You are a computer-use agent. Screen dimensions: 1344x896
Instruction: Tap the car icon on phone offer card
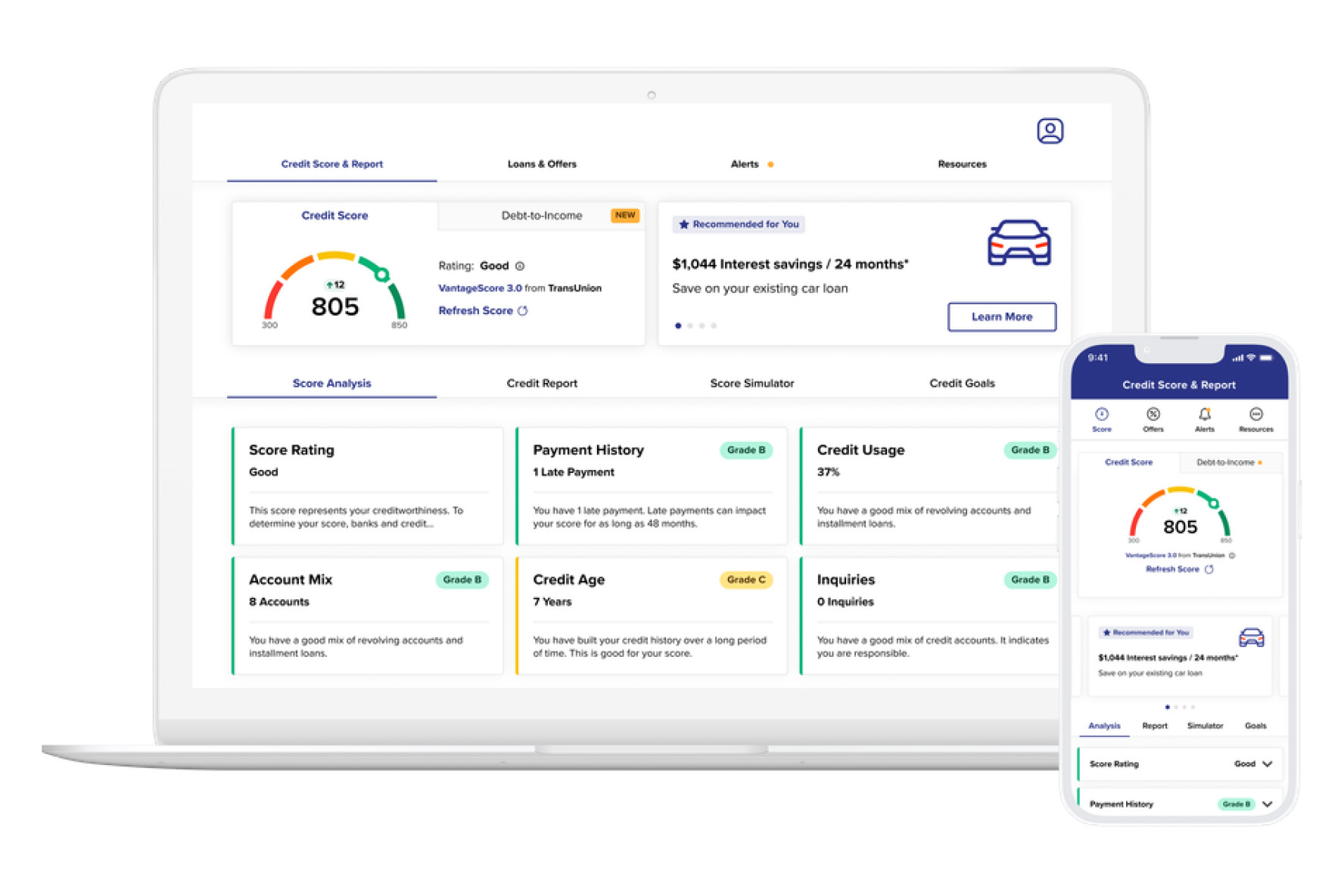pyautogui.click(x=1251, y=637)
